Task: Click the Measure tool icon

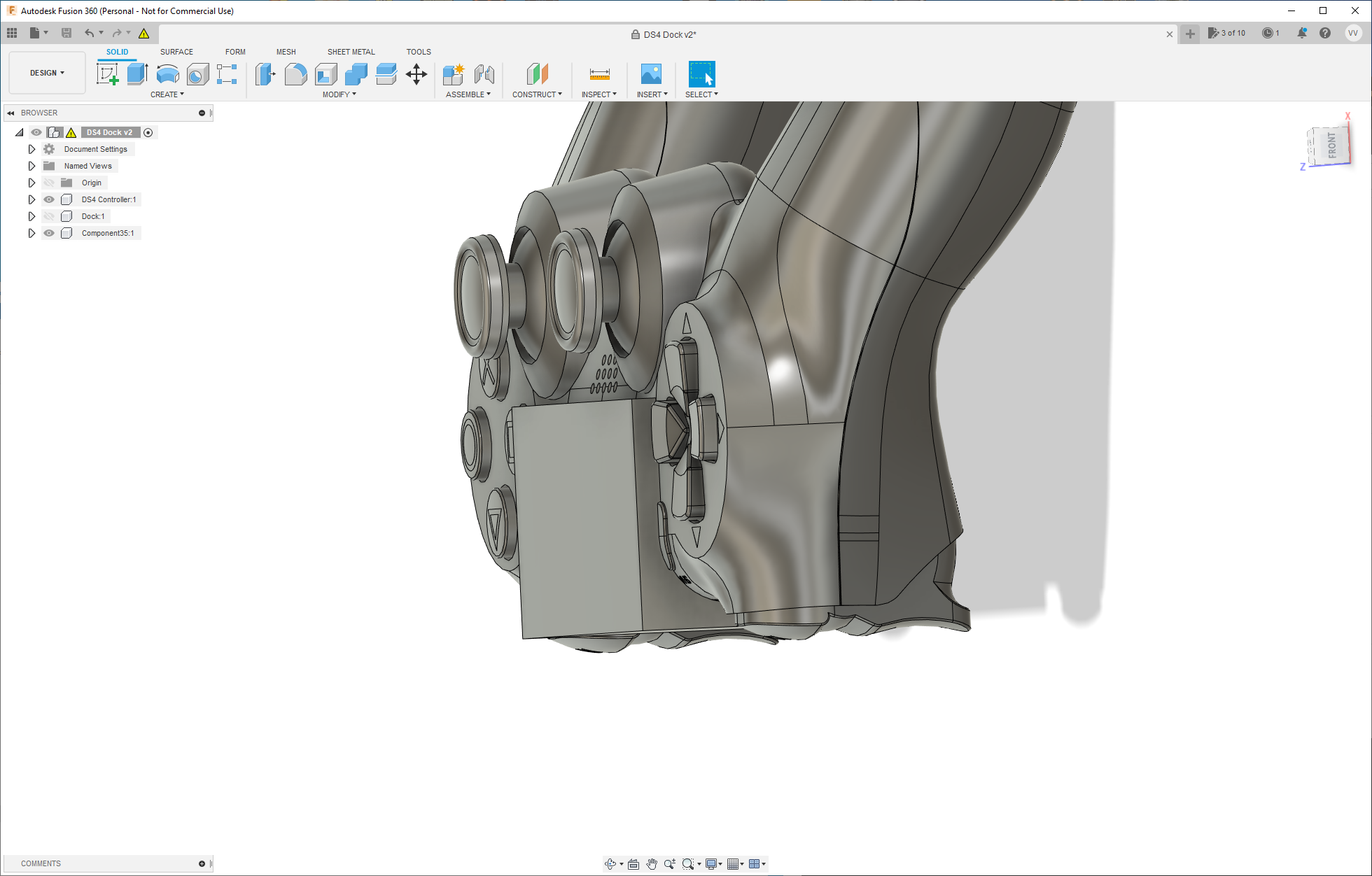Action: 599,73
